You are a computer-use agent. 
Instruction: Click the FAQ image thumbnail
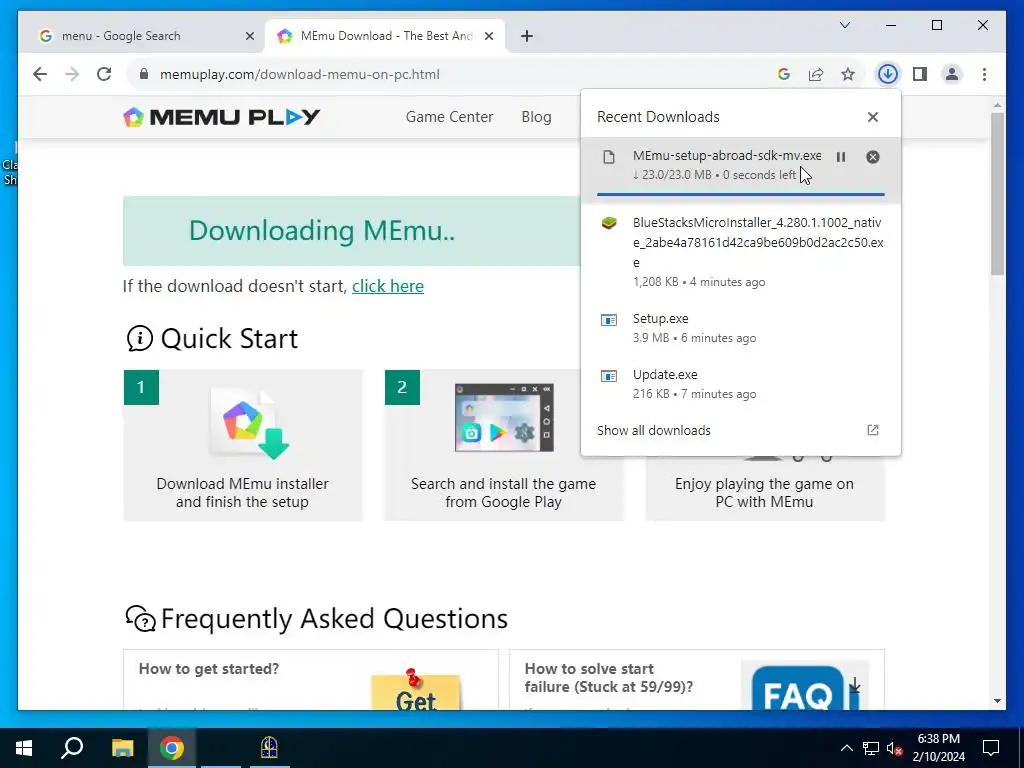[x=805, y=686]
